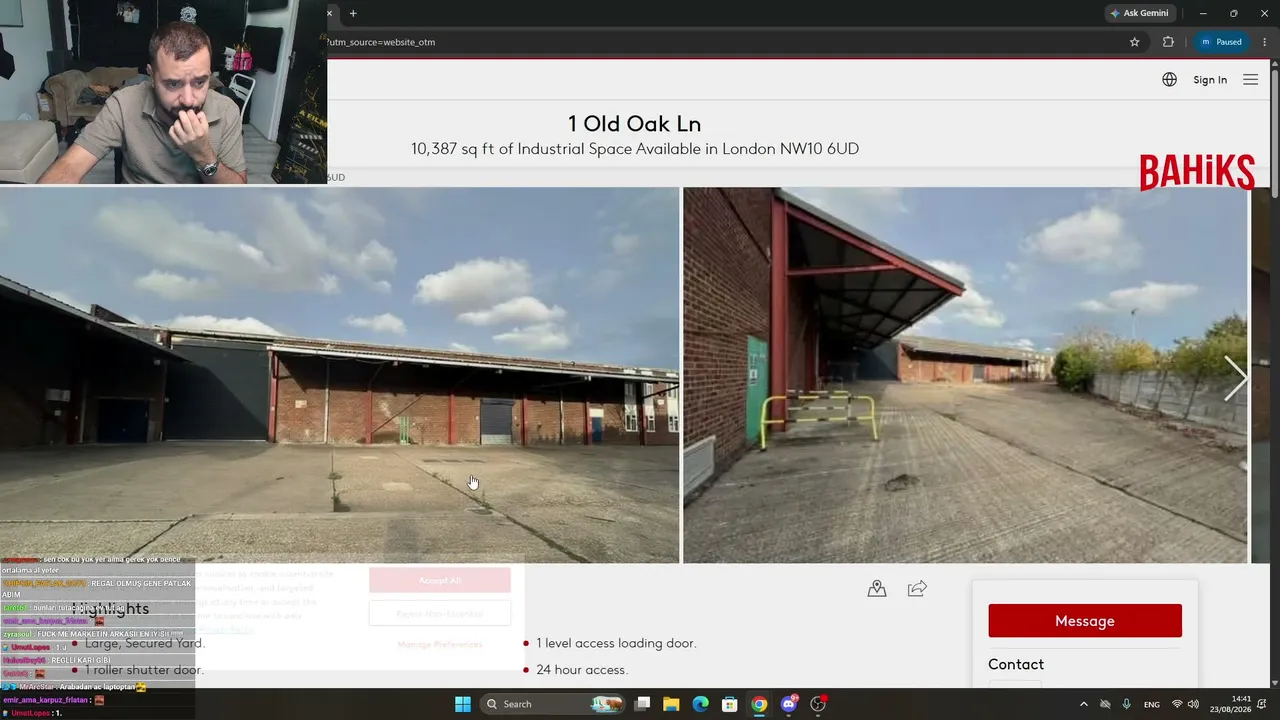Launch Microsoft Edge from the taskbar
The height and width of the screenshot is (720, 1280).
coord(700,704)
